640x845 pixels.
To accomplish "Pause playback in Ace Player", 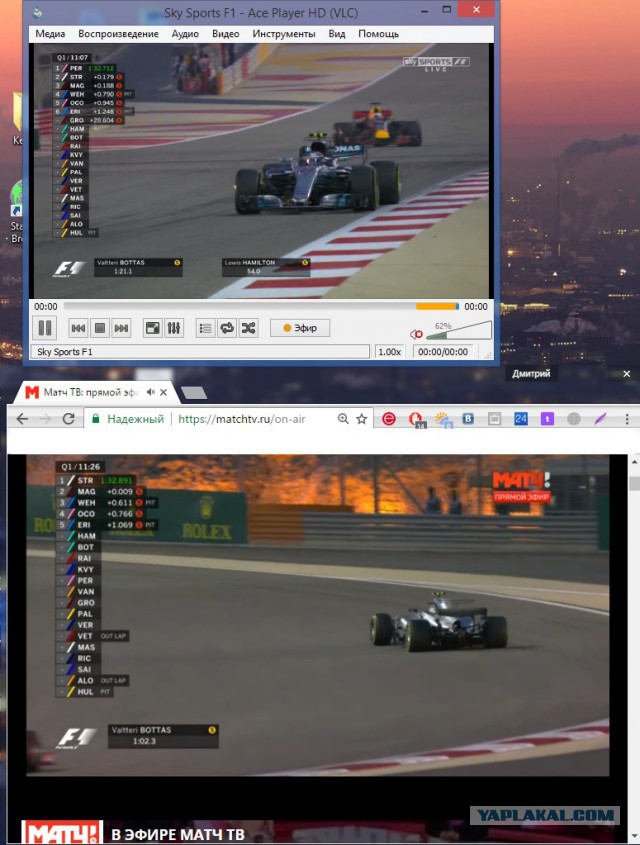I will [45, 328].
